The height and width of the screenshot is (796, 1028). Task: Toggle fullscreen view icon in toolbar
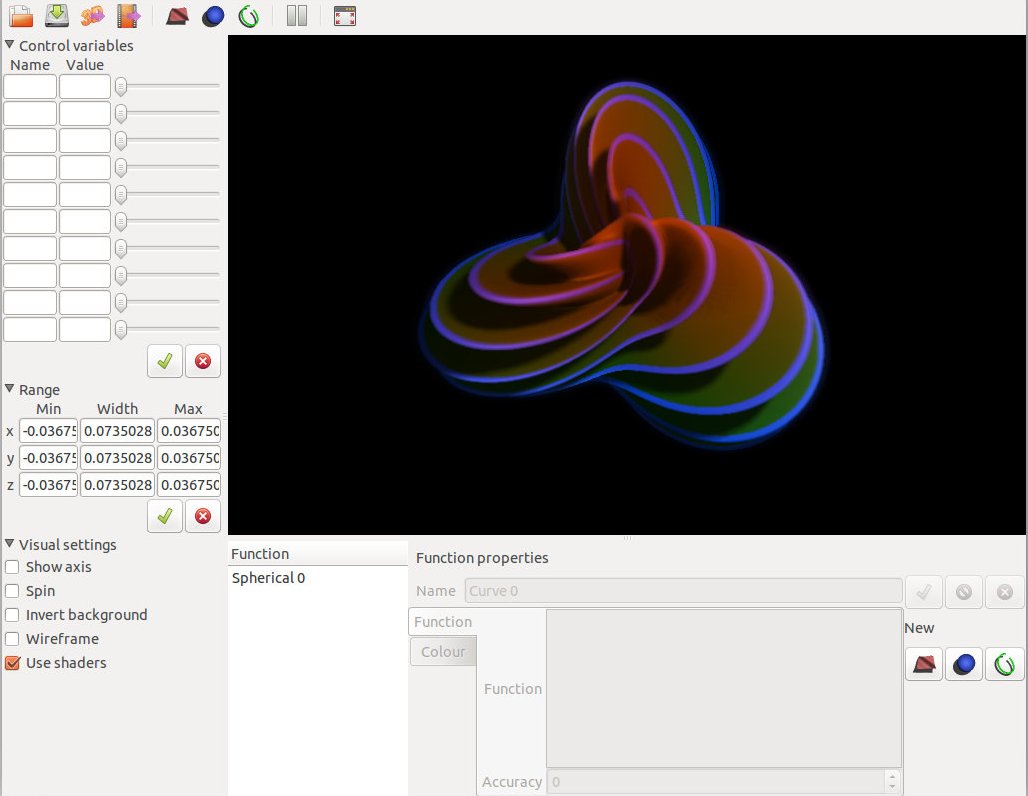(x=345, y=16)
